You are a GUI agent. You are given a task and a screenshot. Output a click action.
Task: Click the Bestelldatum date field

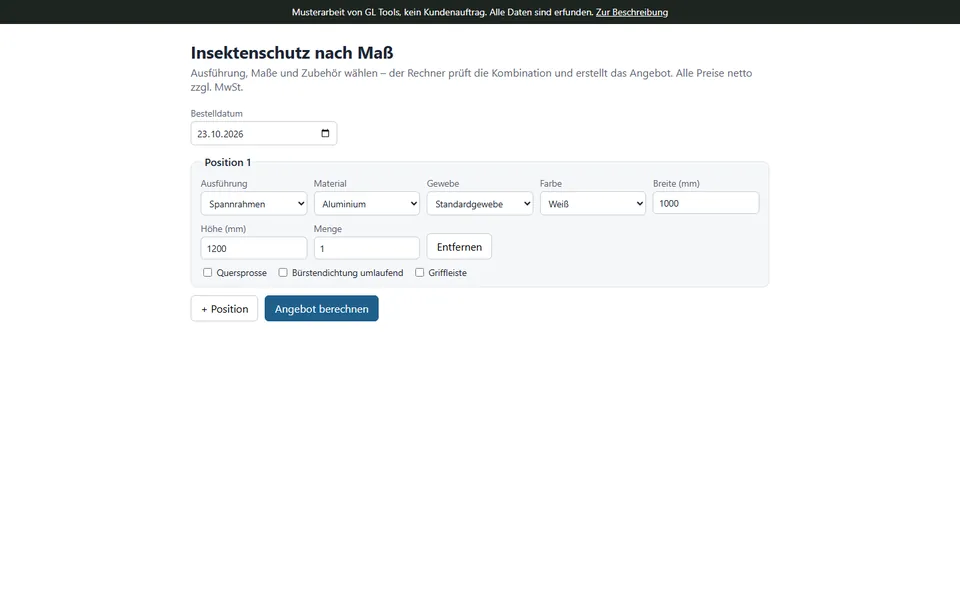pyautogui.click(x=264, y=133)
